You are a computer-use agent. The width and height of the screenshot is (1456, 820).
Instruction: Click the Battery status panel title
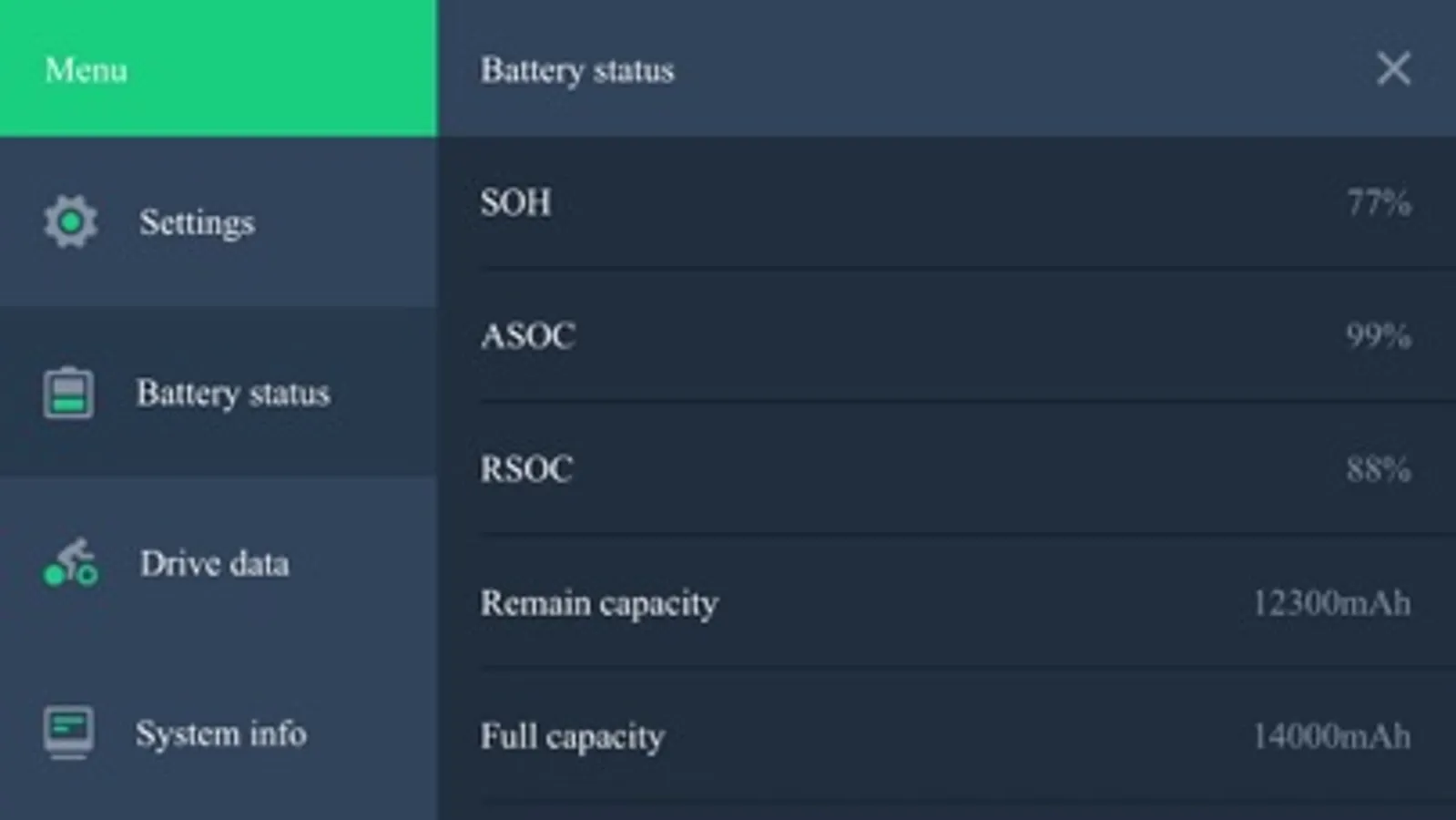coord(577,70)
